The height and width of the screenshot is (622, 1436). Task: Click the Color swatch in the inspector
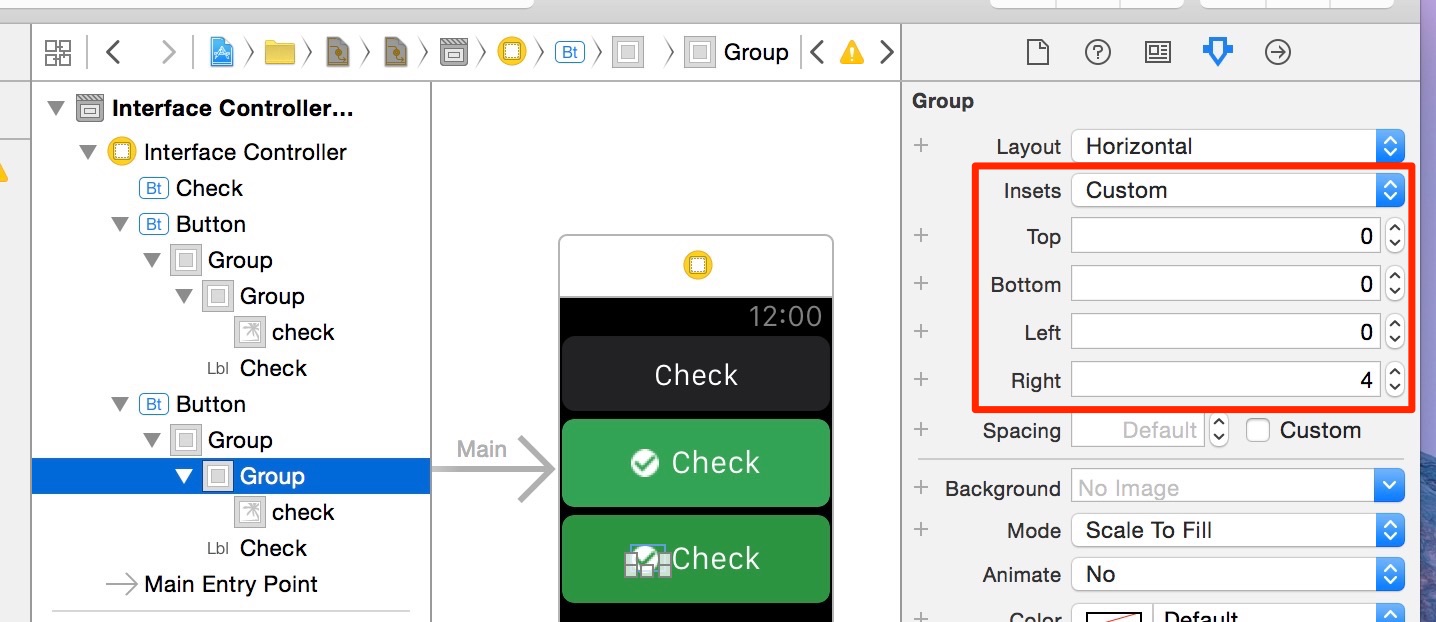click(x=1112, y=612)
